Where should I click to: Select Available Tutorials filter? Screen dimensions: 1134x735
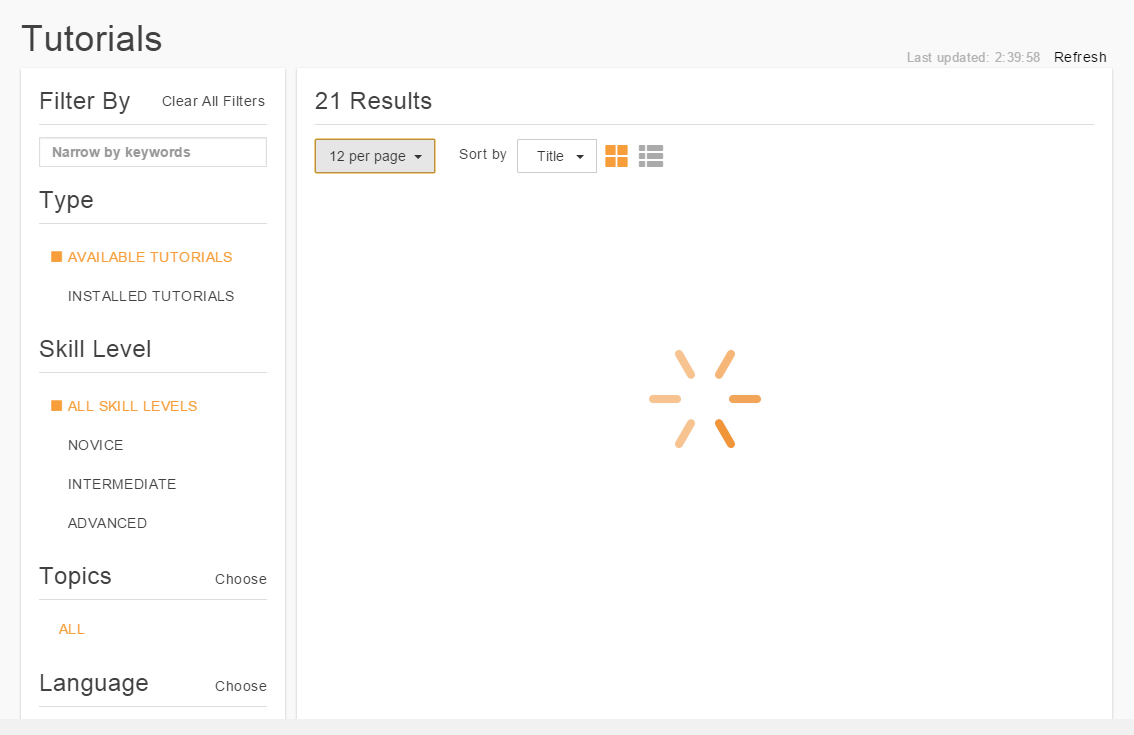point(150,257)
